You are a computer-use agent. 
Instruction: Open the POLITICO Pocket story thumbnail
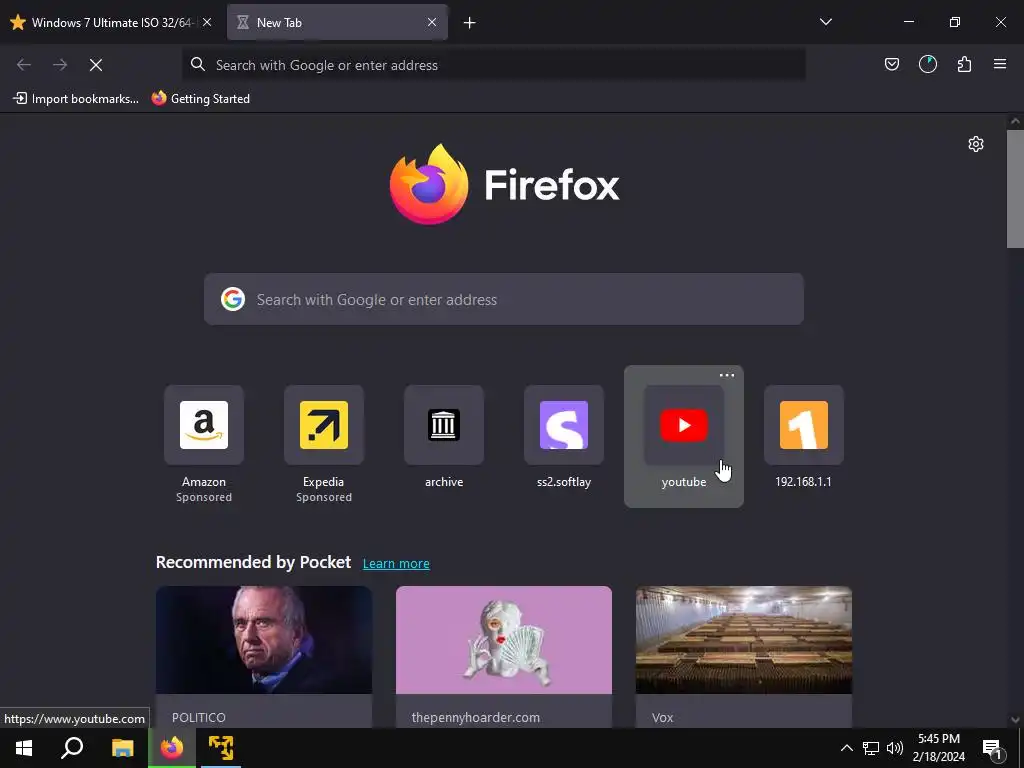tap(264, 640)
